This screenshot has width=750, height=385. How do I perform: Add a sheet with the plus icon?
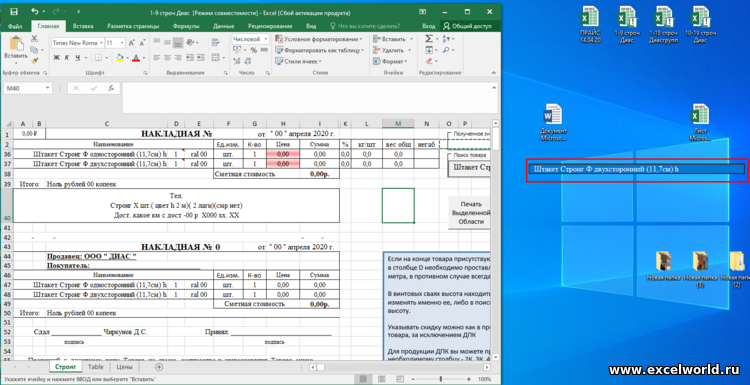159,367
